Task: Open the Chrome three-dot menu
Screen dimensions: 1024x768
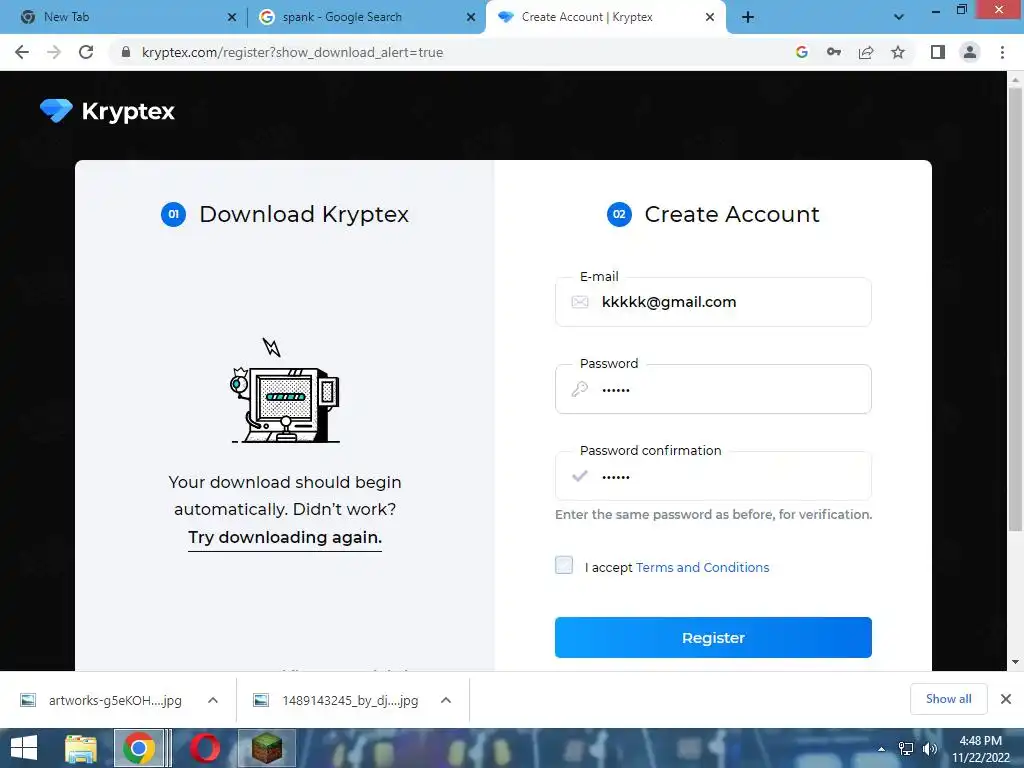Action: (1002, 52)
